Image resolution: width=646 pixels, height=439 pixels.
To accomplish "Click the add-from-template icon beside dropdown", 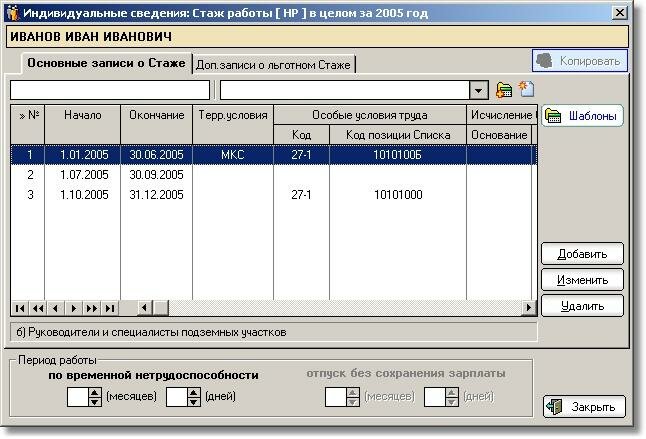I will pyautogui.click(x=504, y=89).
